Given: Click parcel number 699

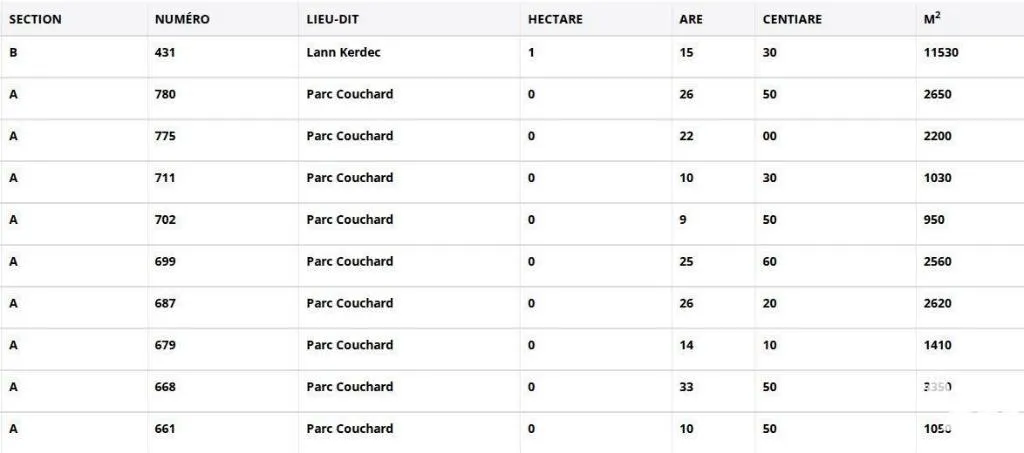Looking at the screenshot, I should [165, 261].
